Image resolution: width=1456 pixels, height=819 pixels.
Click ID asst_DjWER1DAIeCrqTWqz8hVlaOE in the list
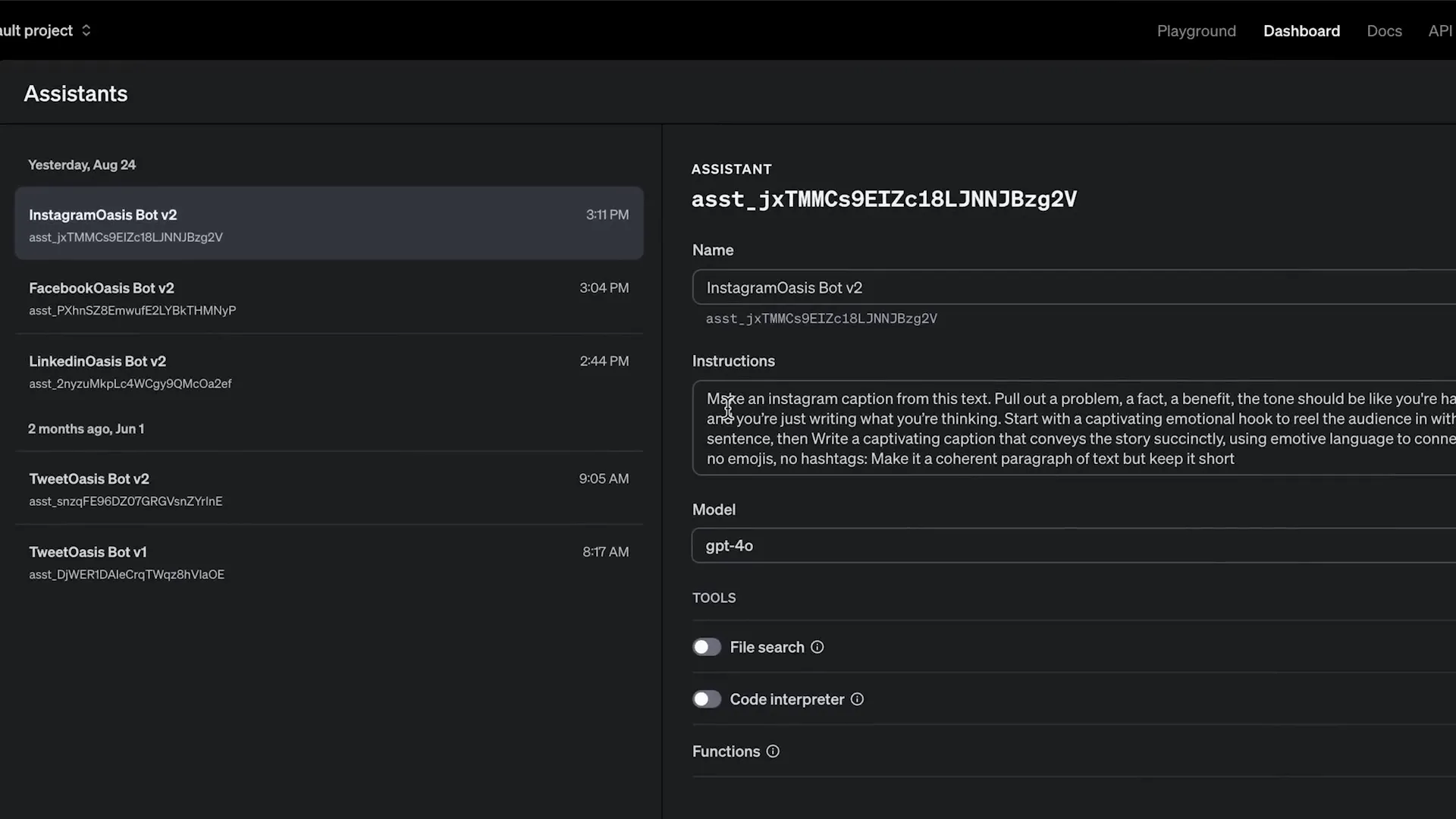127,575
